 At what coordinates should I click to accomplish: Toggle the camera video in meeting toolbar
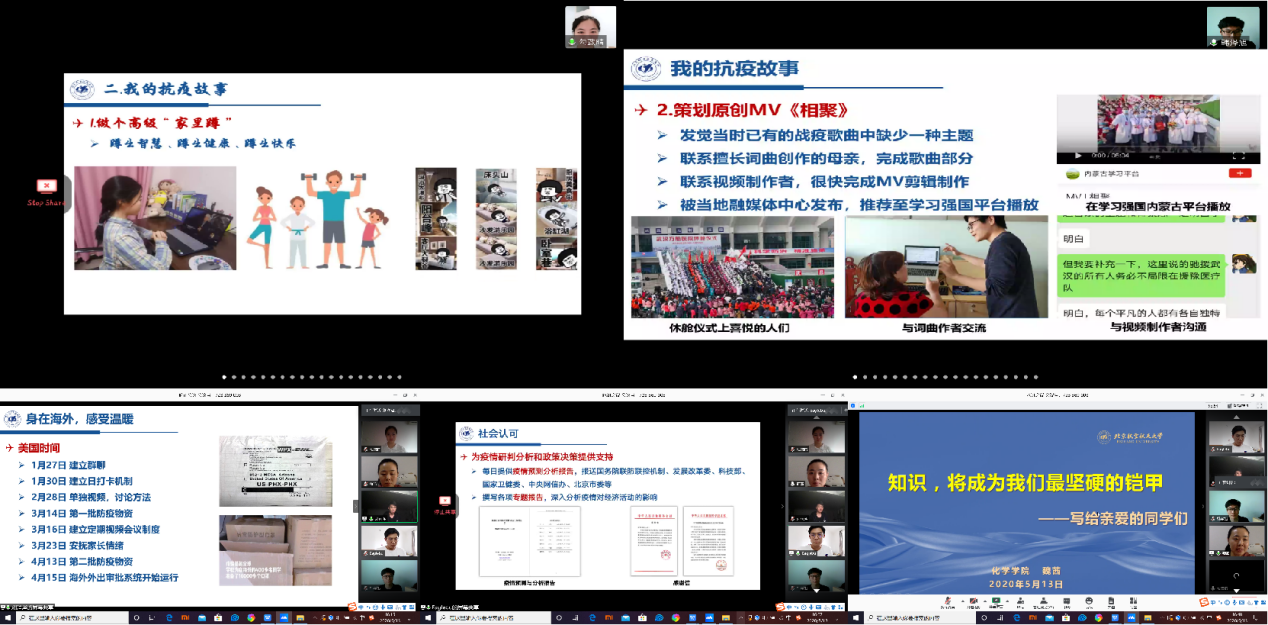pos(973,601)
